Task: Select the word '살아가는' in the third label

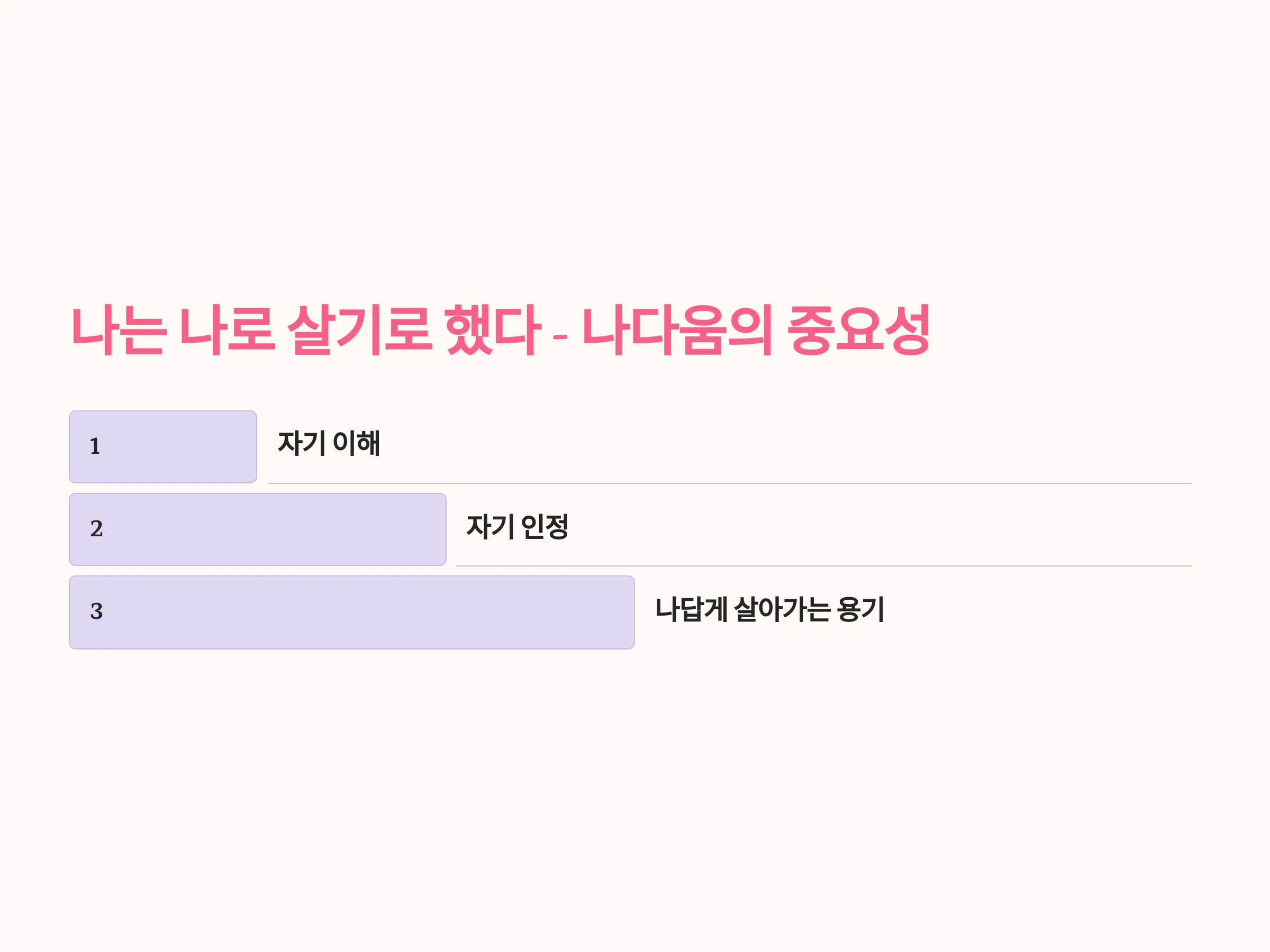Action: point(782,609)
